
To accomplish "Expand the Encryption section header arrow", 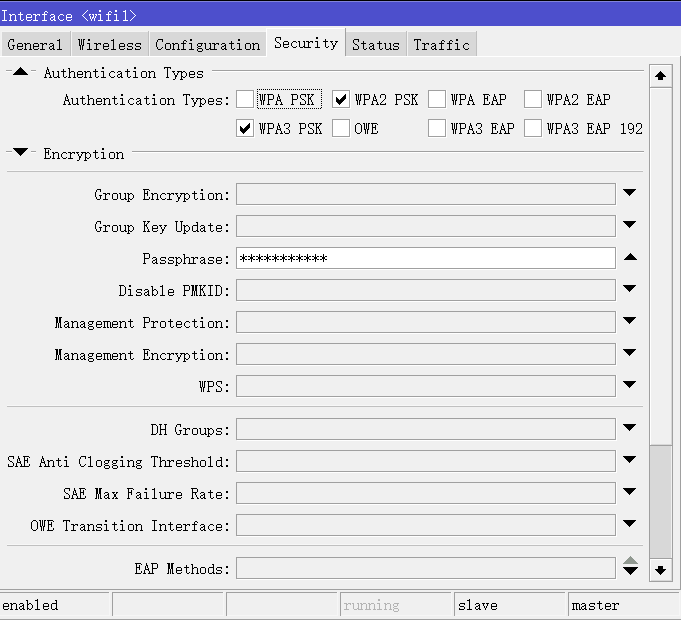I will pos(21,154).
